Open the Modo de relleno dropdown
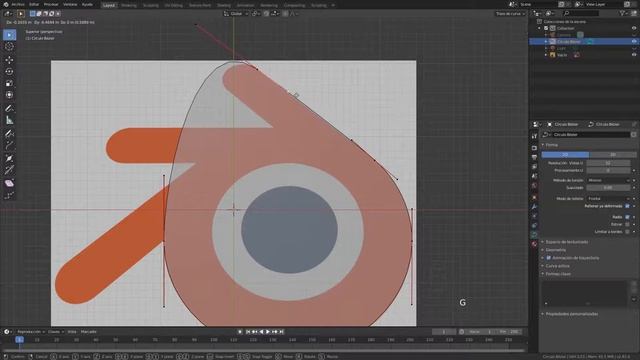 click(608, 198)
